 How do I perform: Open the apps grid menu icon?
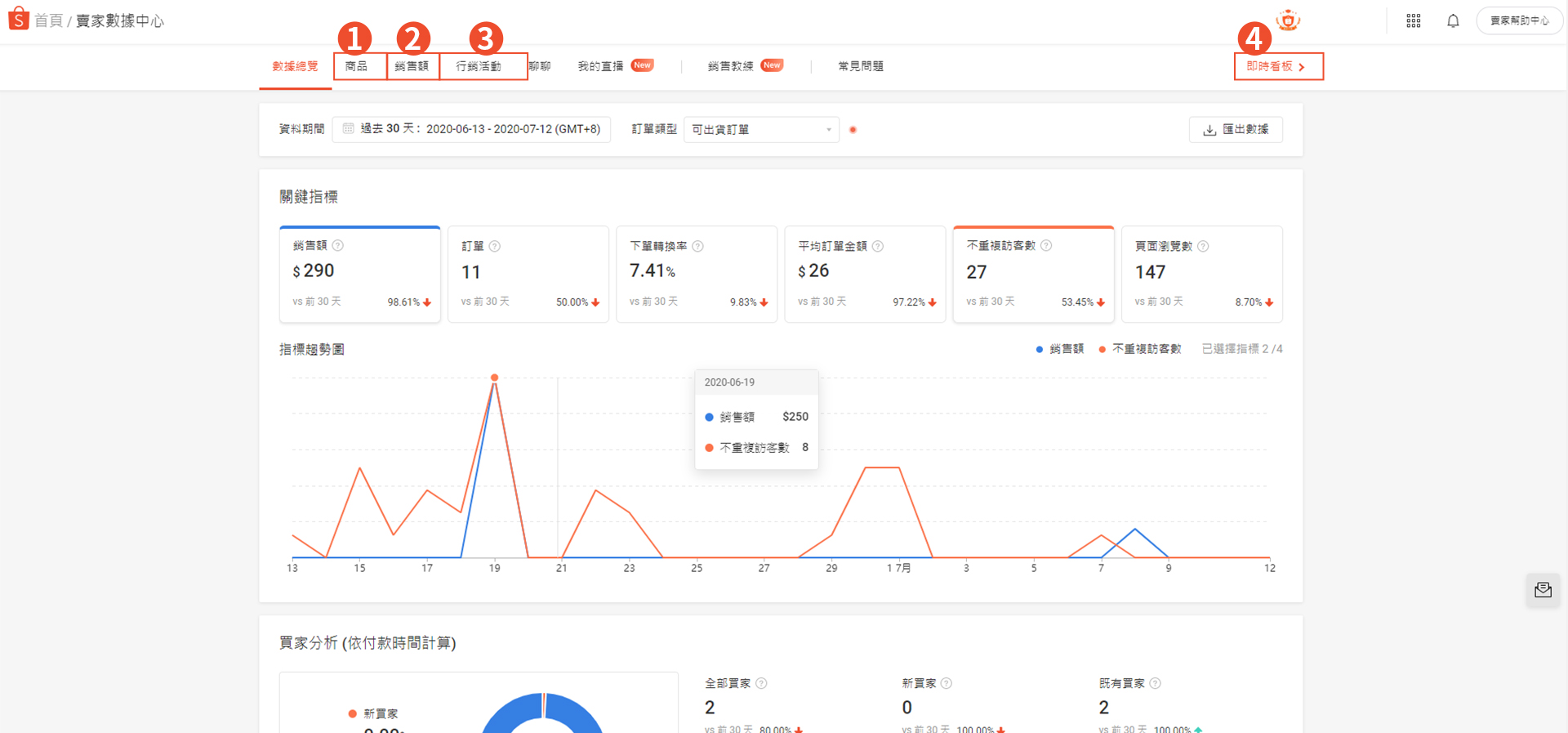1413,21
